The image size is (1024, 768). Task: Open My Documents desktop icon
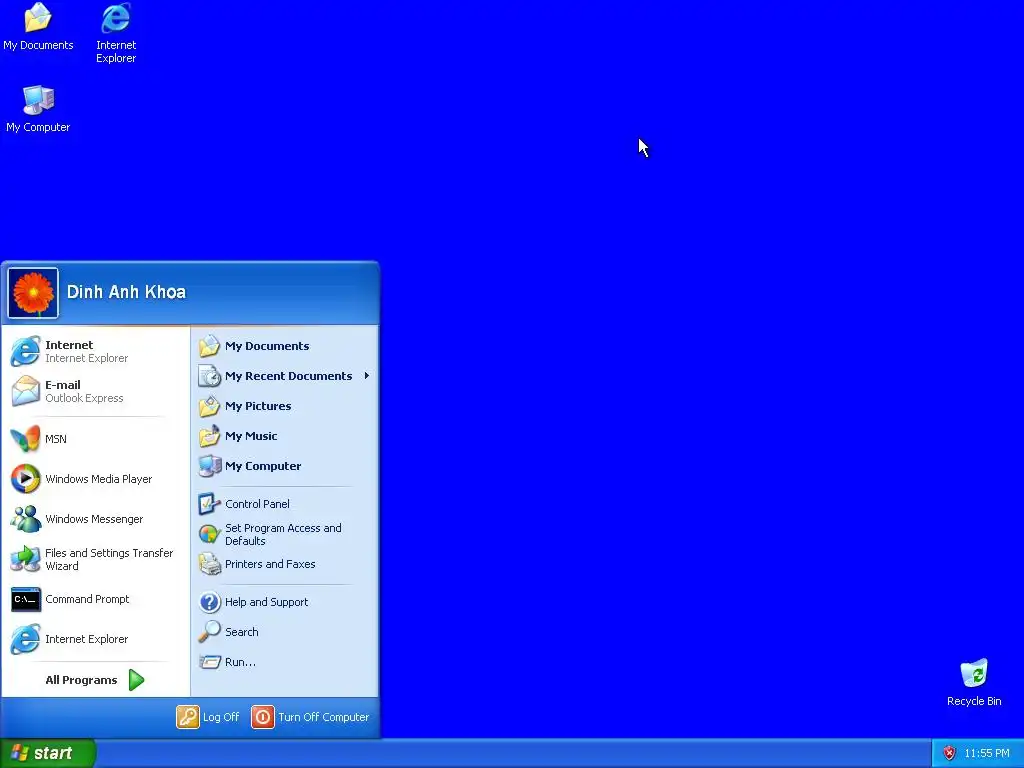coord(38,27)
